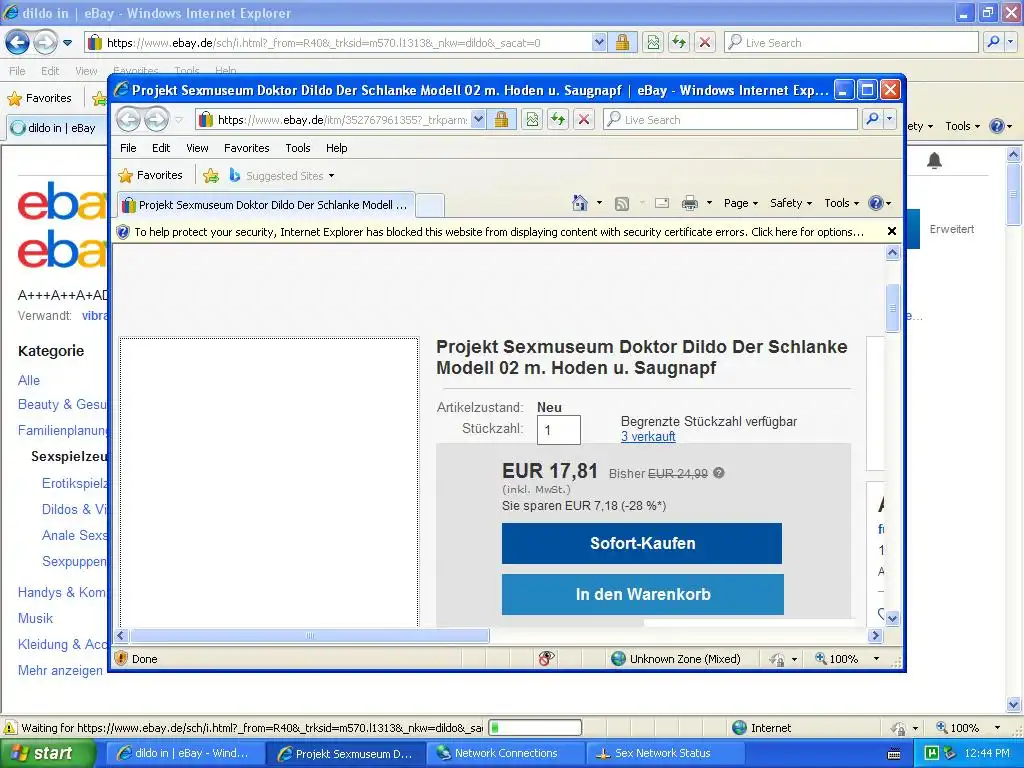Screen dimensions: 1024x768
Task: Click horizontal scroll right arrow in front window
Action: [x=876, y=635]
